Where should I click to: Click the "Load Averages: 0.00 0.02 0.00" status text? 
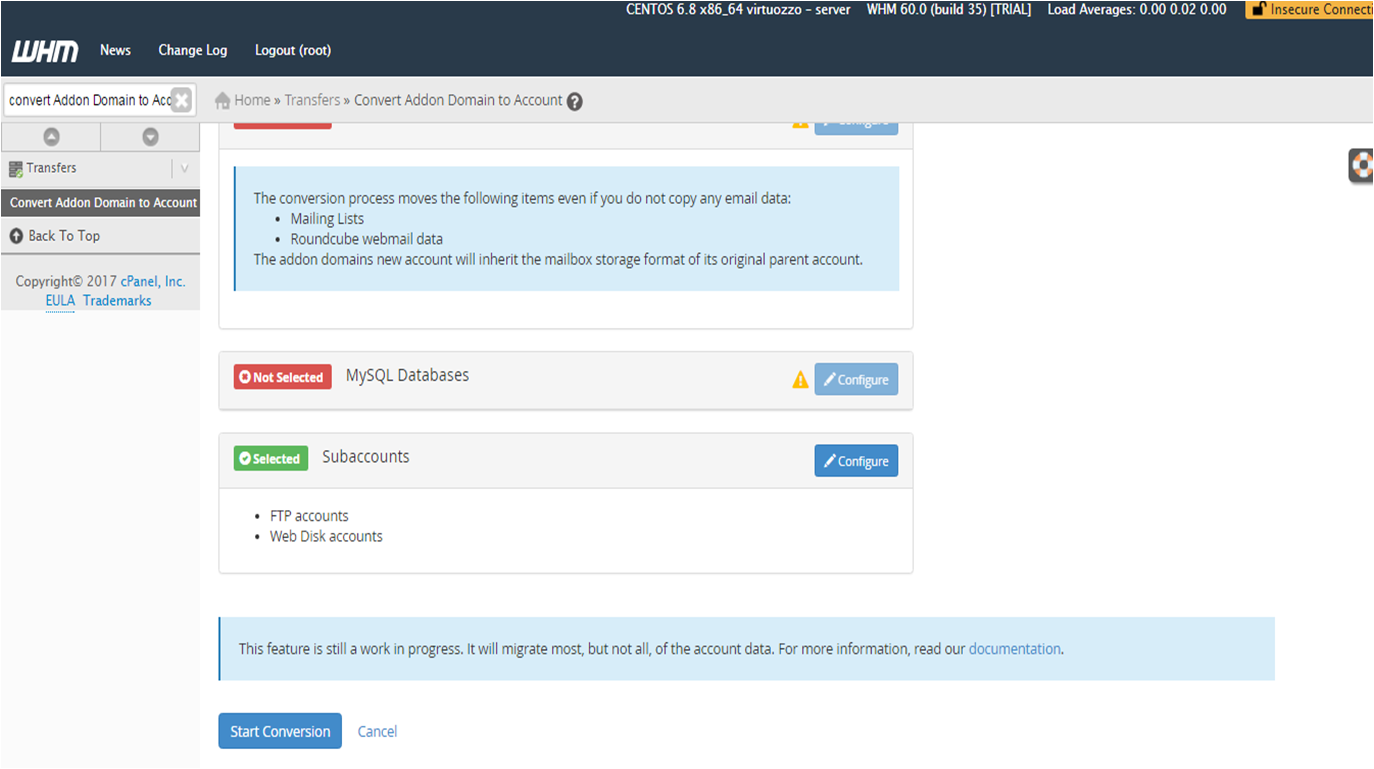point(1137,9)
